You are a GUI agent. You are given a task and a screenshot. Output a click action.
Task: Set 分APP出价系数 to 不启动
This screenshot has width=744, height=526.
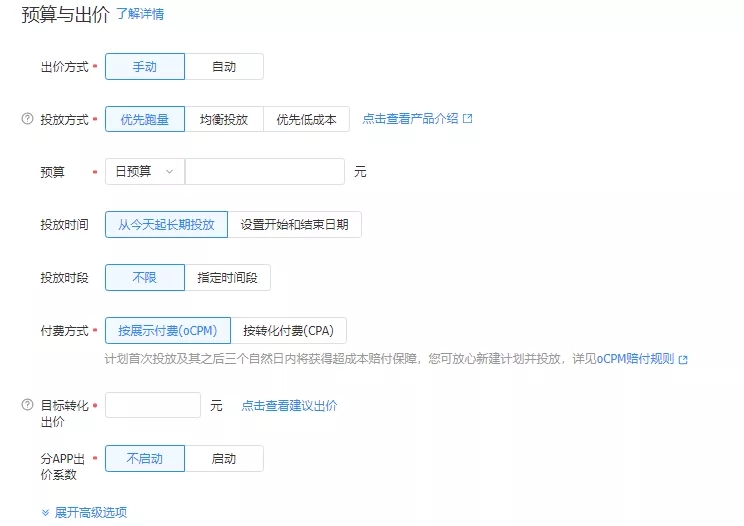point(145,459)
